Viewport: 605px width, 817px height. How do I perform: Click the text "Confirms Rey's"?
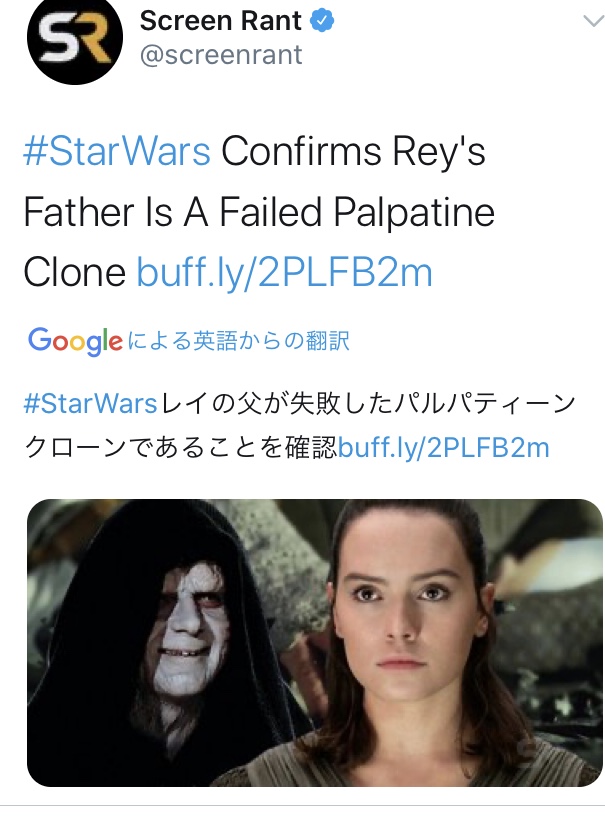coord(353,152)
